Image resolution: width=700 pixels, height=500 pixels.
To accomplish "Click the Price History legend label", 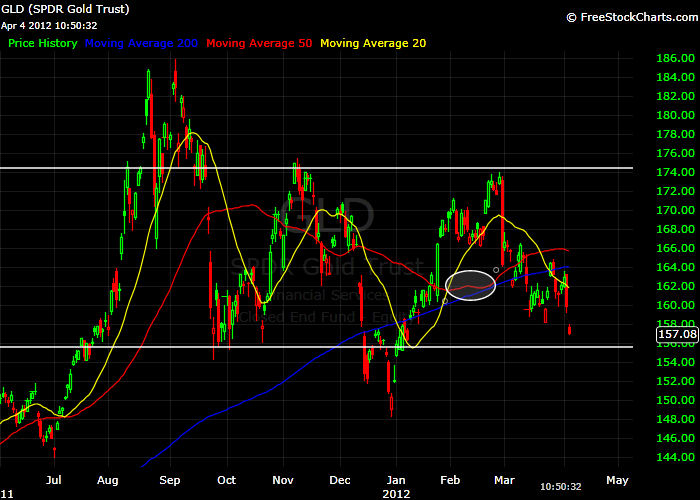I will click(43, 43).
